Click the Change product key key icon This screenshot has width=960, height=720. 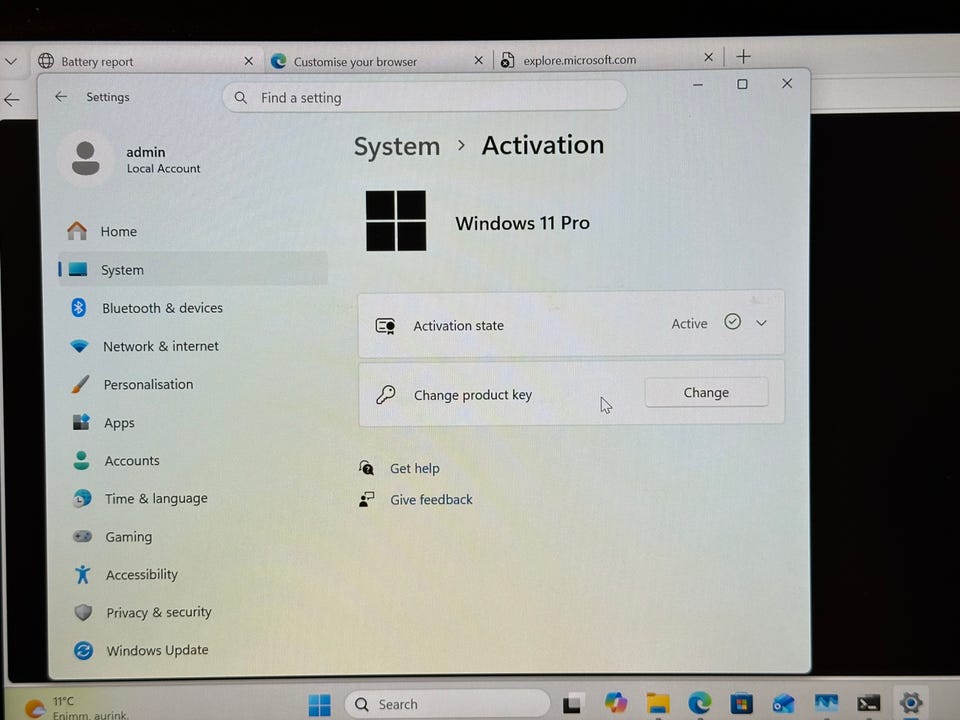[386, 394]
